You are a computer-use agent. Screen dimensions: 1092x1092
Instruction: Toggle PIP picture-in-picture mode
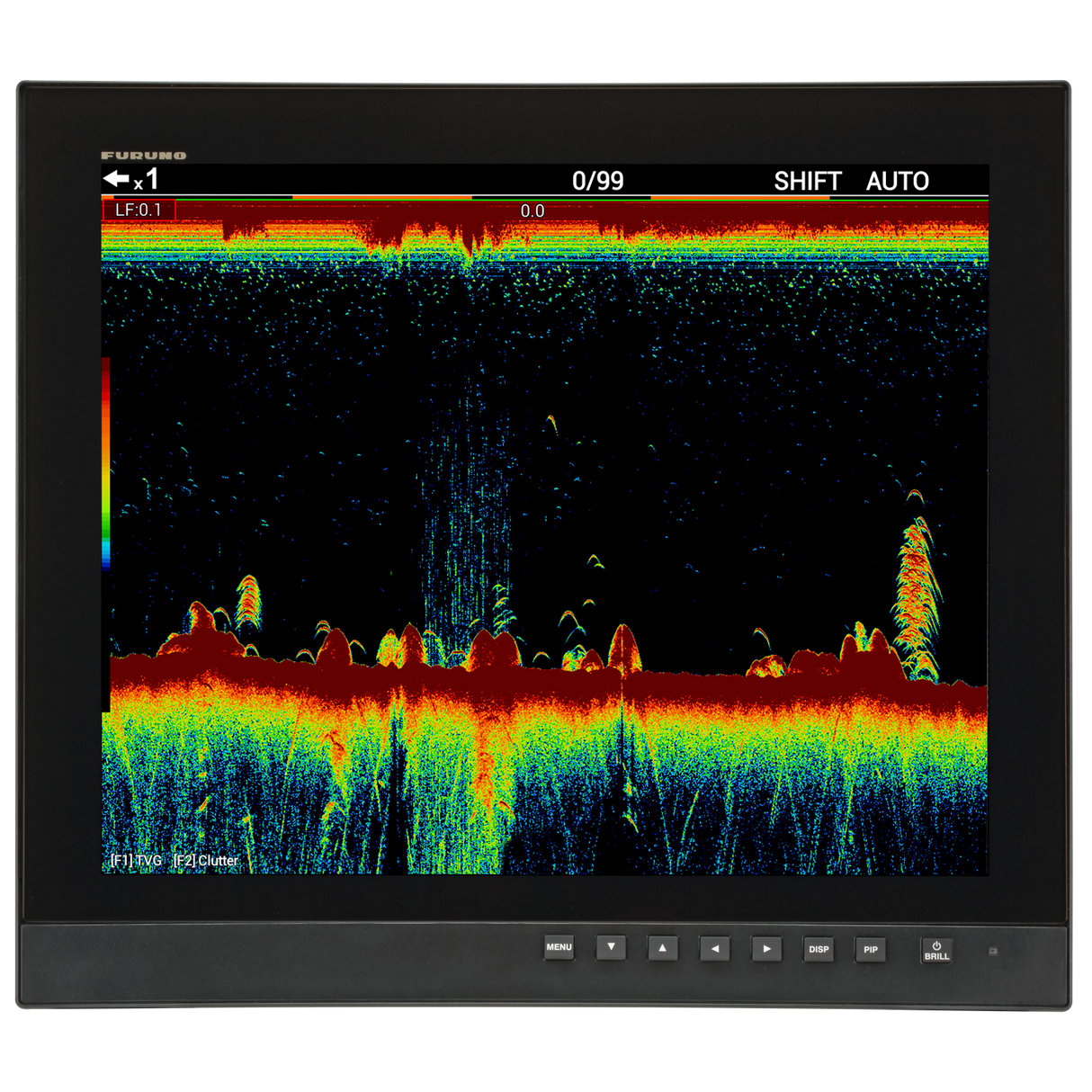[x=871, y=949]
